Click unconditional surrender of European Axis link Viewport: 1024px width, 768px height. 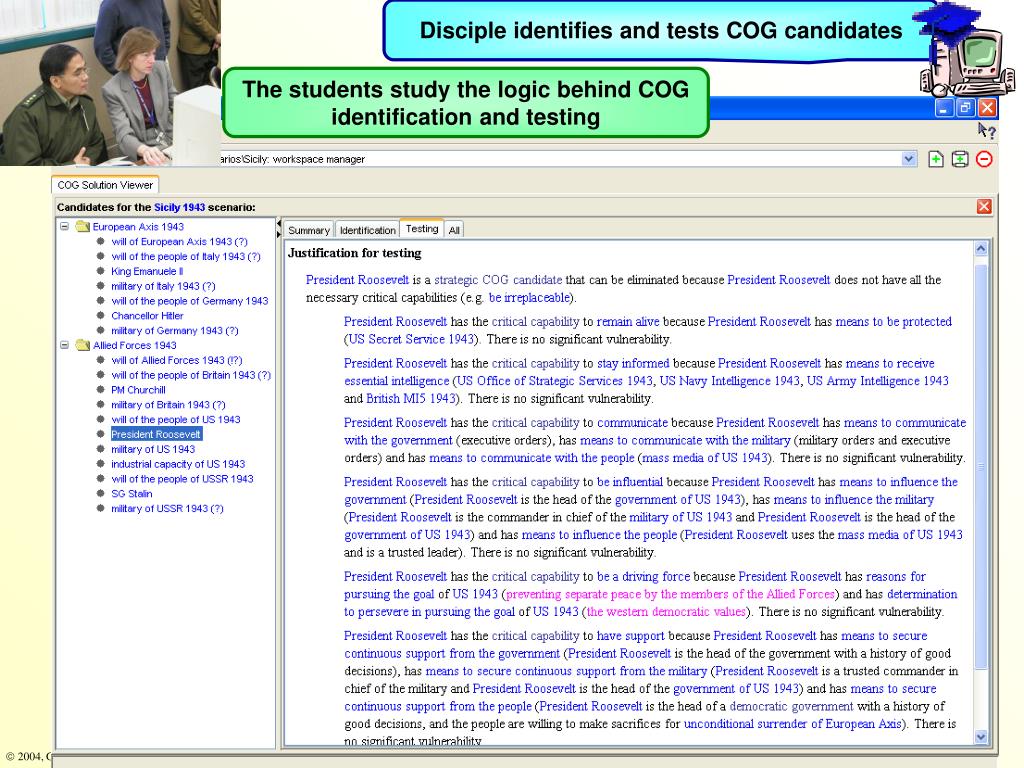tap(792, 724)
